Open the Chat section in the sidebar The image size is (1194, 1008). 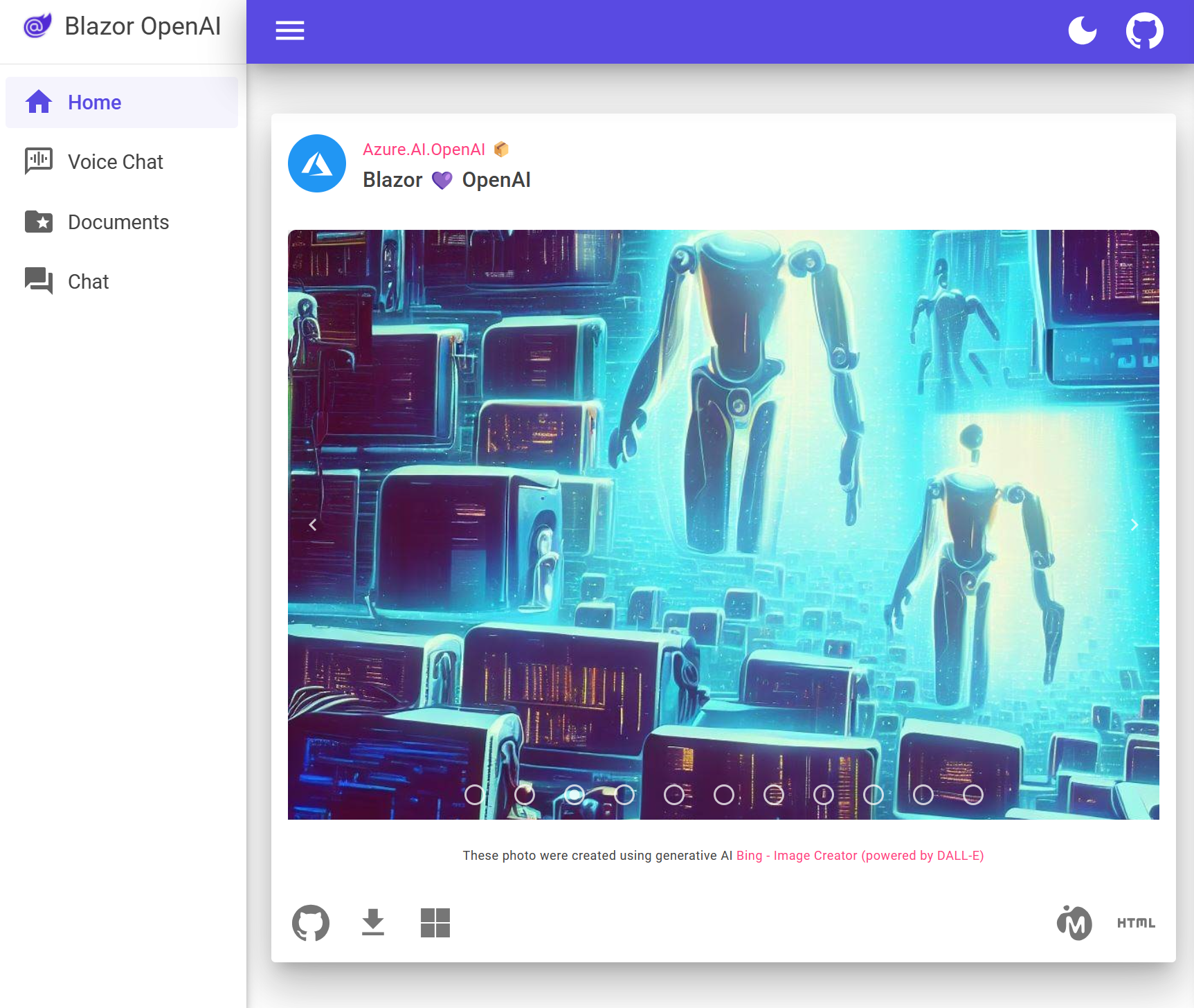[88, 281]
